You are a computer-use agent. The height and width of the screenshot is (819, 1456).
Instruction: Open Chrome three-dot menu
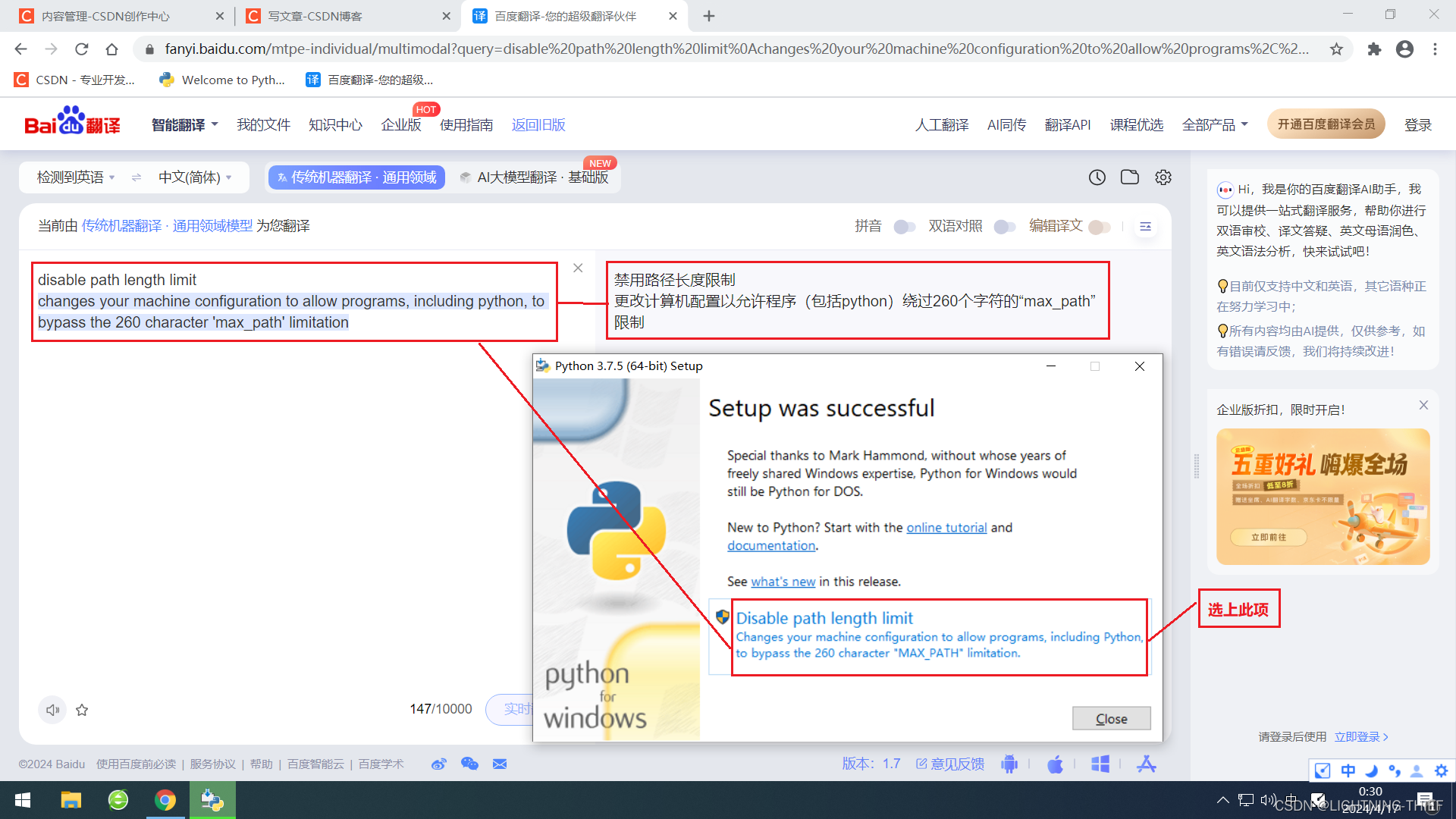[x=1435, y=49]
